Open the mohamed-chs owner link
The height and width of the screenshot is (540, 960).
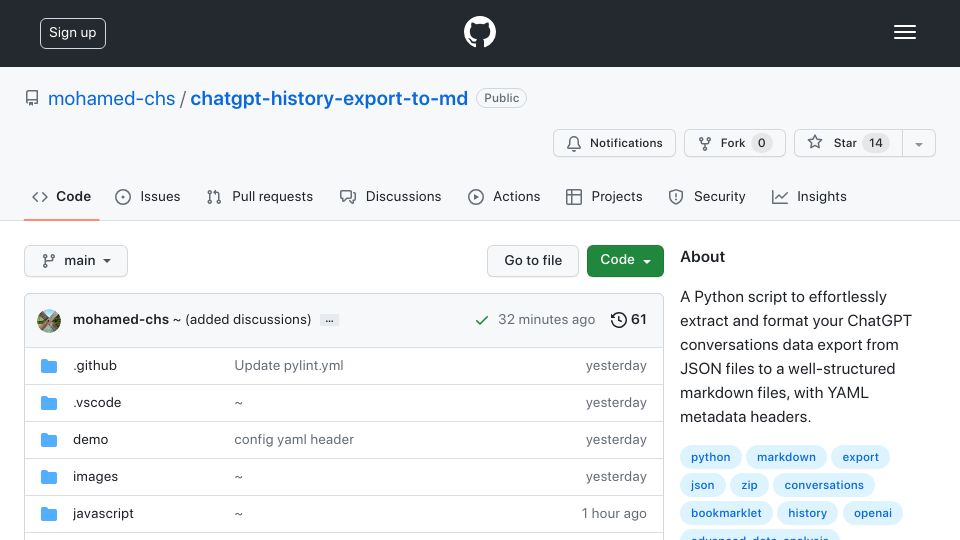pyautogui.click(x=111, y=99)
